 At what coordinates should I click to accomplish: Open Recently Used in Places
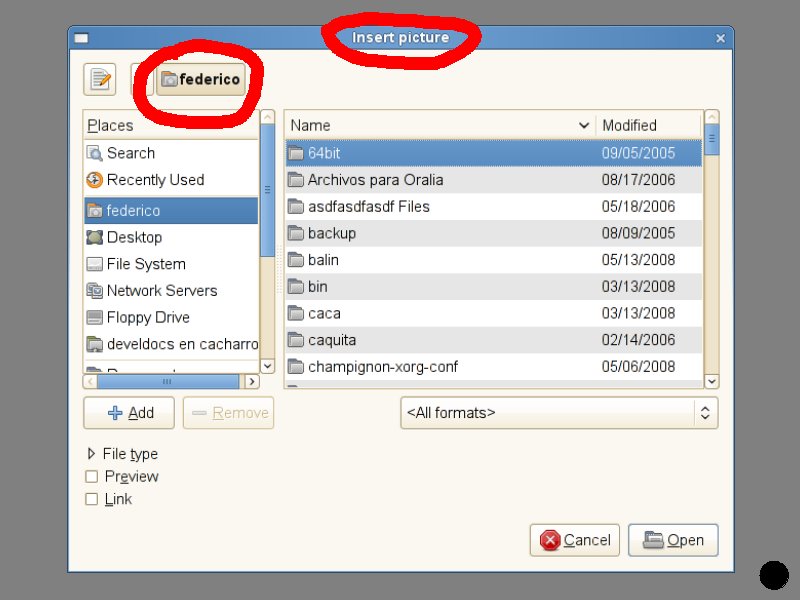point(154,180)
